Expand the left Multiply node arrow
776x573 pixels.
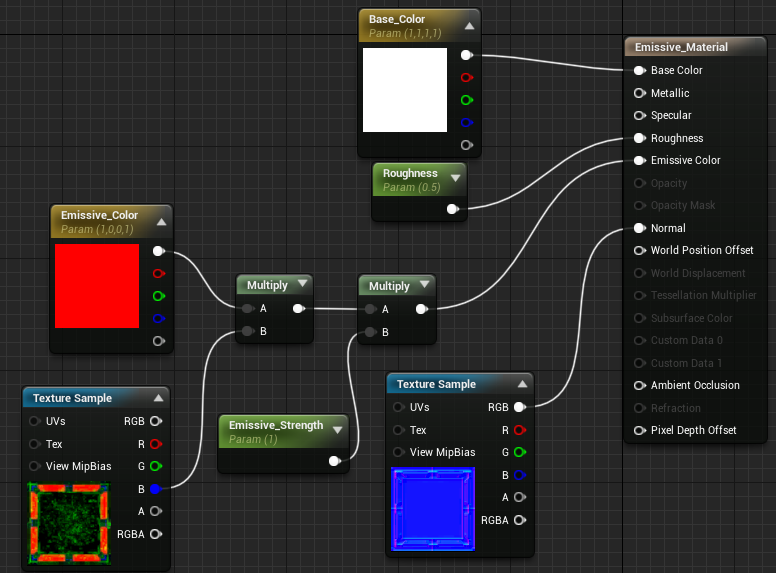302,284
